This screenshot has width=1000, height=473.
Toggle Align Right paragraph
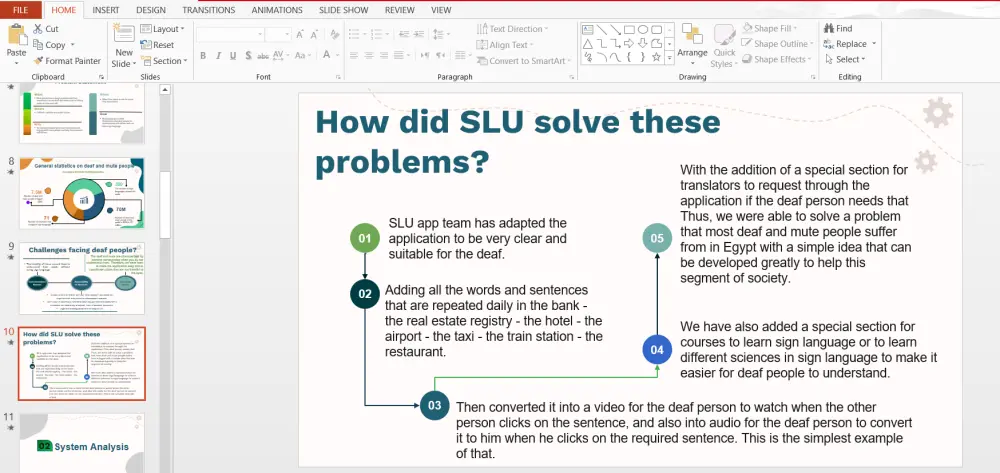tap(384, 55)
